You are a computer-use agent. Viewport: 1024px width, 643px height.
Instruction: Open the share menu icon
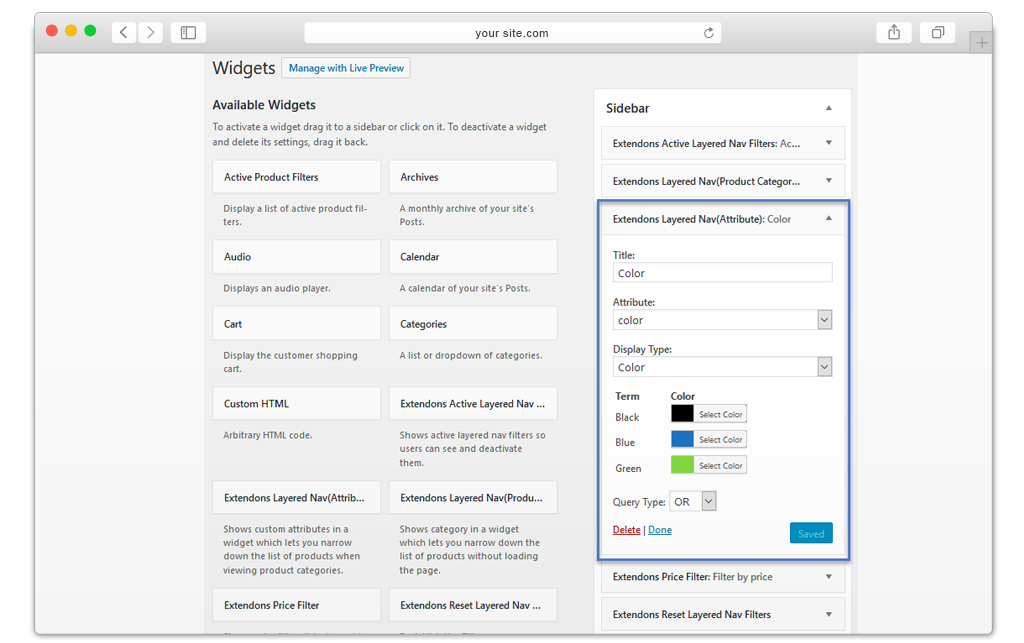click(x=894, y=32)
